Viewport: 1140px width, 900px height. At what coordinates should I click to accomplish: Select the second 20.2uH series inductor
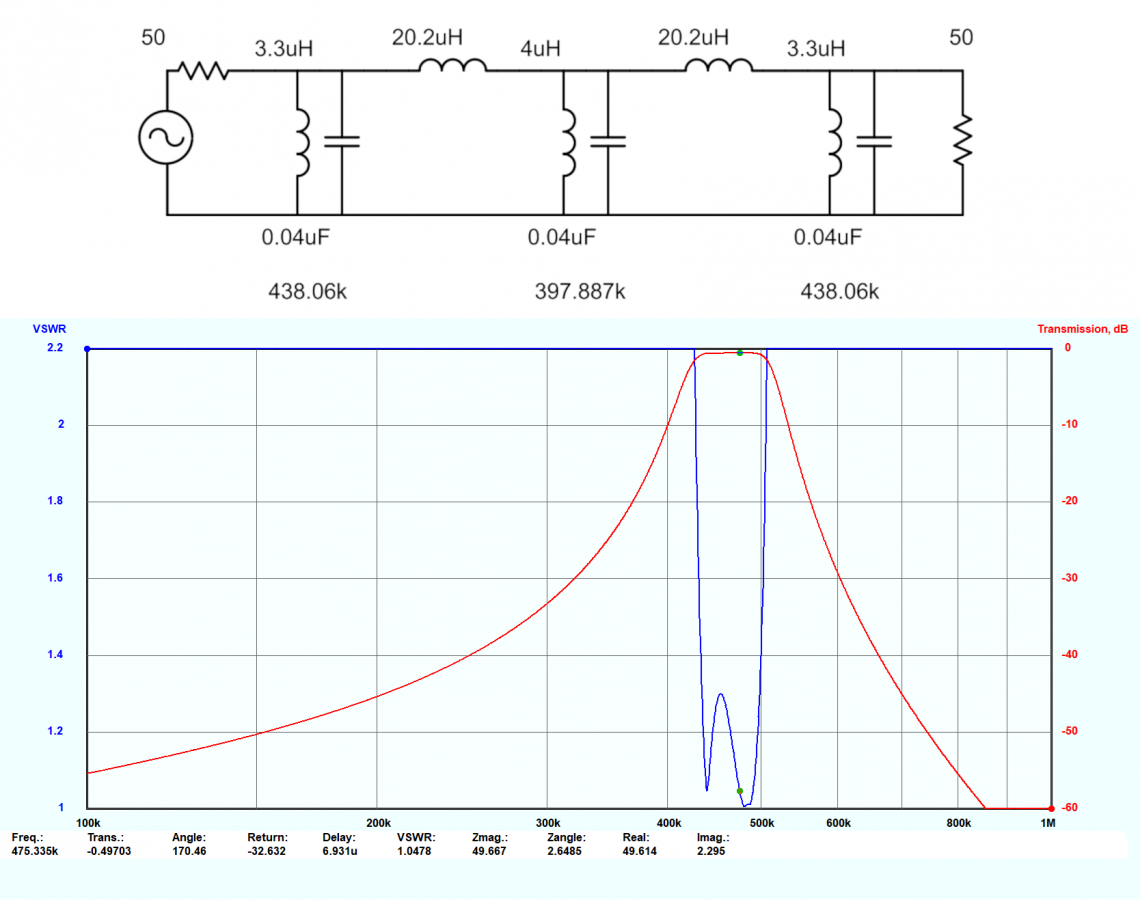point(718,67)
